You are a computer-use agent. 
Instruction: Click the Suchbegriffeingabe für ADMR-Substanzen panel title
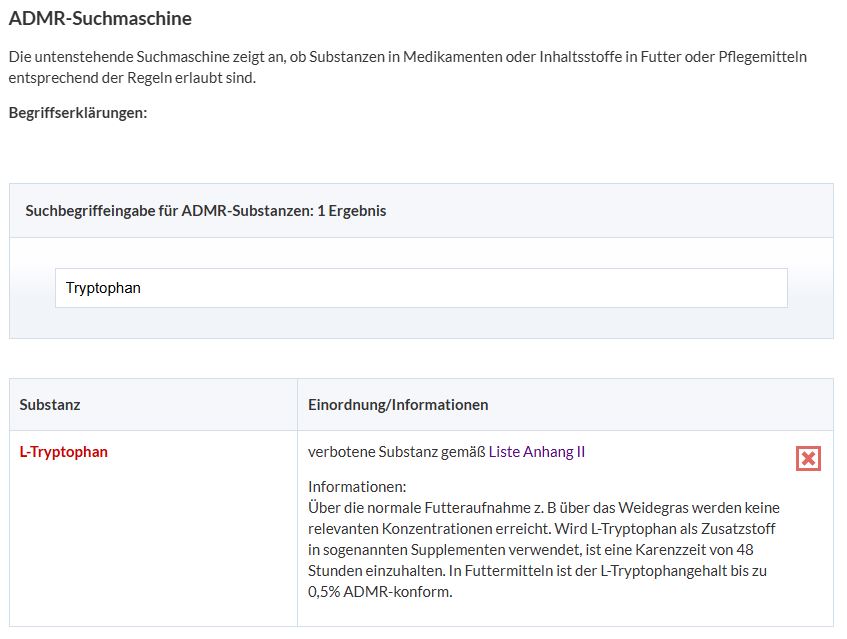point(168,211)
